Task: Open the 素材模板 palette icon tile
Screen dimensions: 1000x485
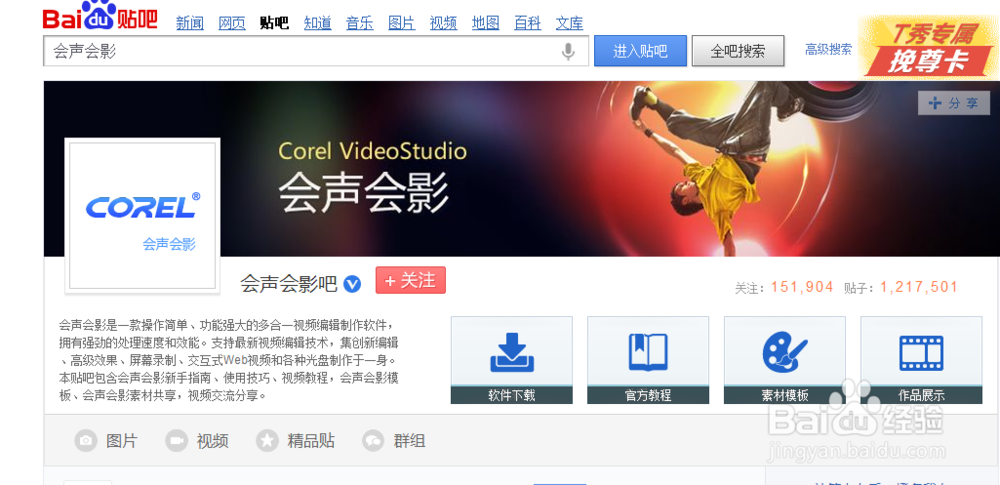Action: pos(784,360)
